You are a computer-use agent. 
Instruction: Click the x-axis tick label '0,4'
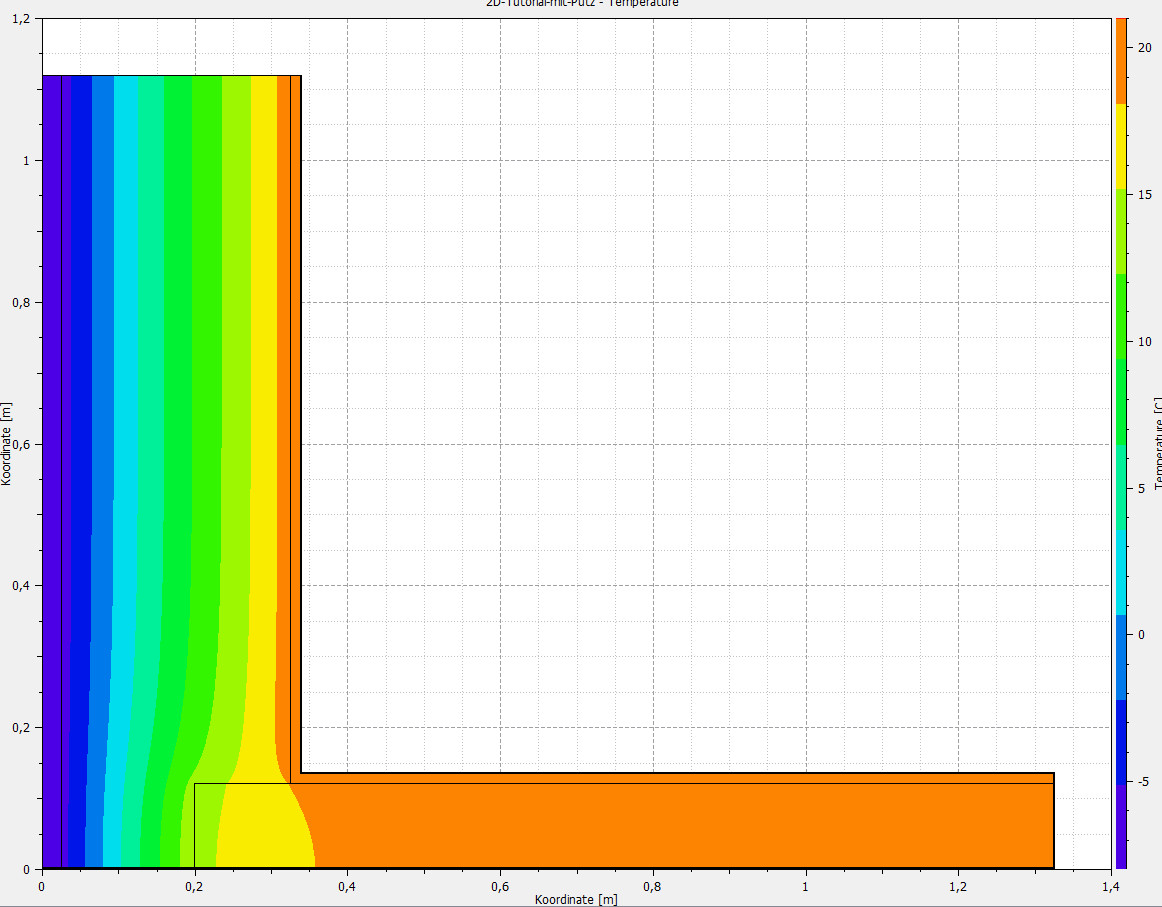(347, 886)
